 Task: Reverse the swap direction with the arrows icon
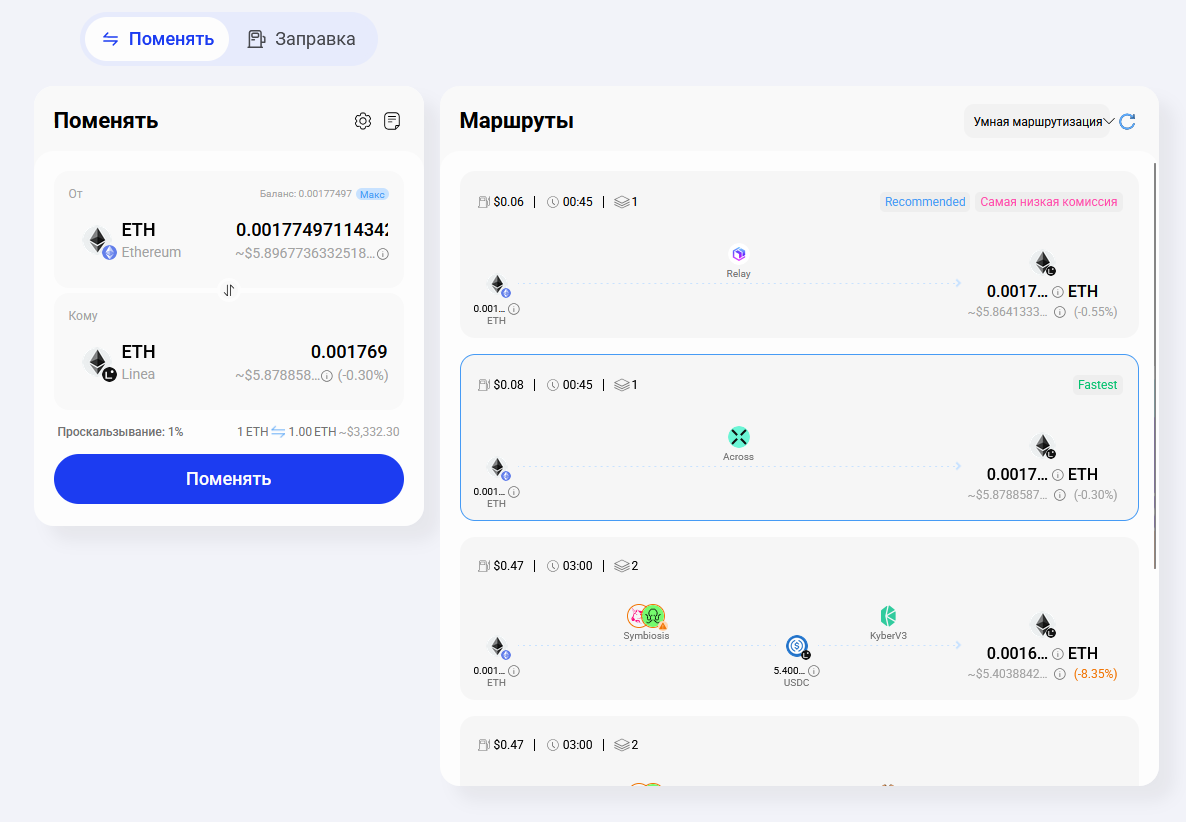point(229,289)
